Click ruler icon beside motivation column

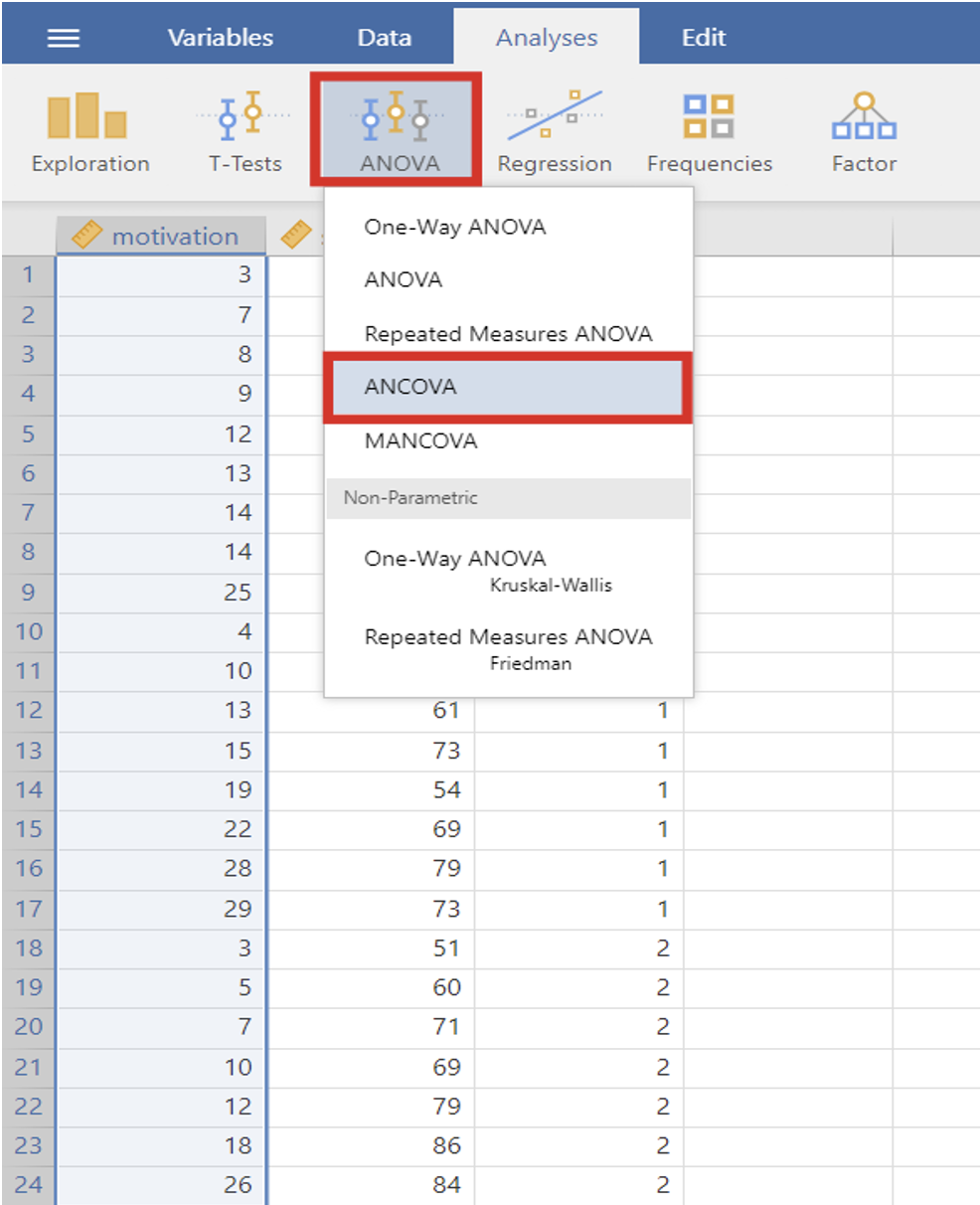coord(88,237)
